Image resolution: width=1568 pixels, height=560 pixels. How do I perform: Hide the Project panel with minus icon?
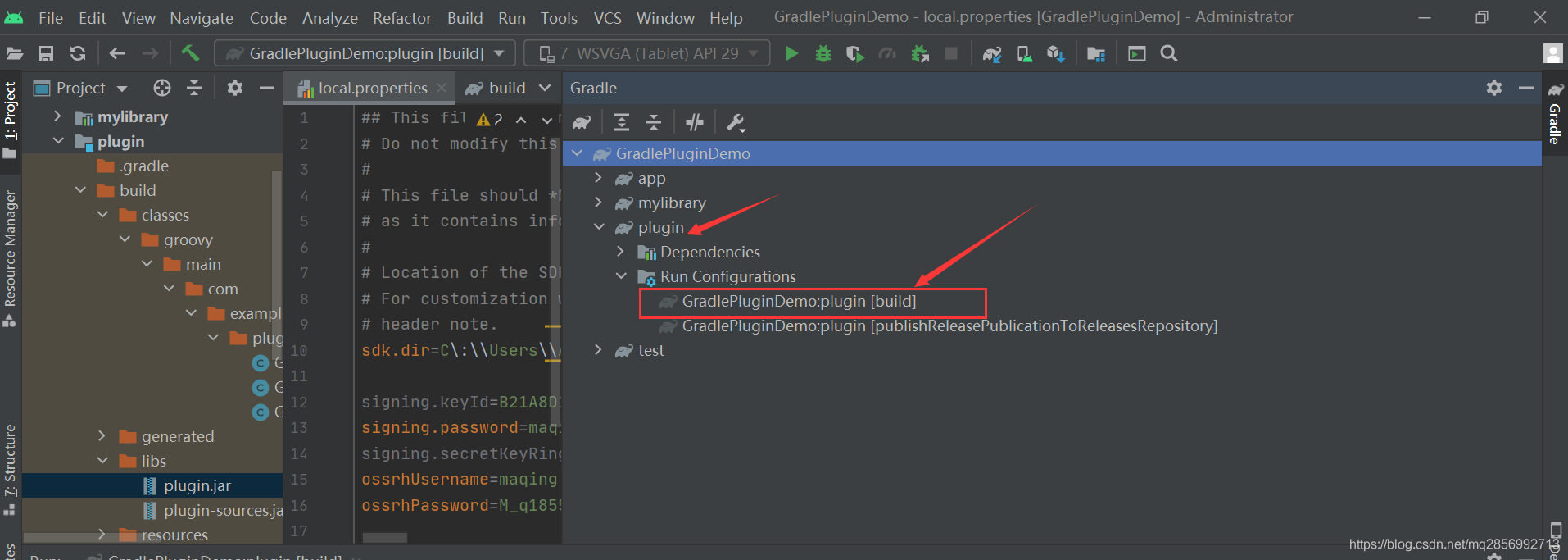point(266,88)
